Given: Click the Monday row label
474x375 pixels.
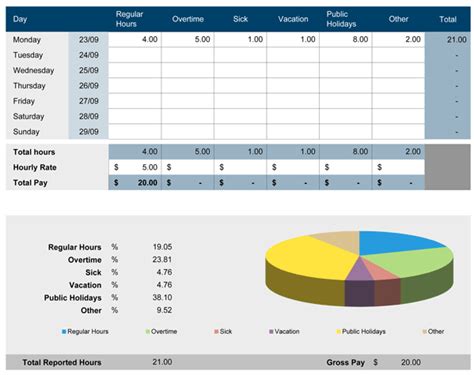Looking at the screenshot, I should pyautogui.click(x=27, y=40).
